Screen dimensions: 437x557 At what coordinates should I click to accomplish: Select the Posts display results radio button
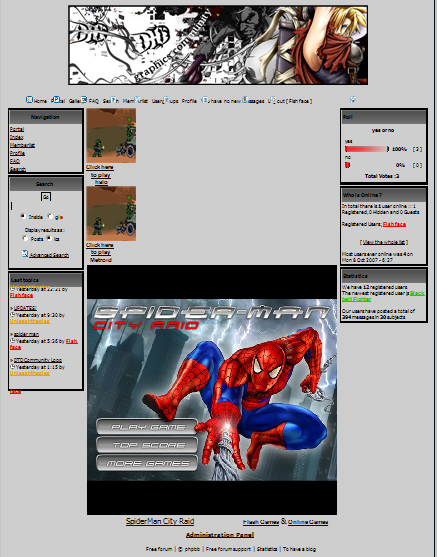[x=25, y=238]
